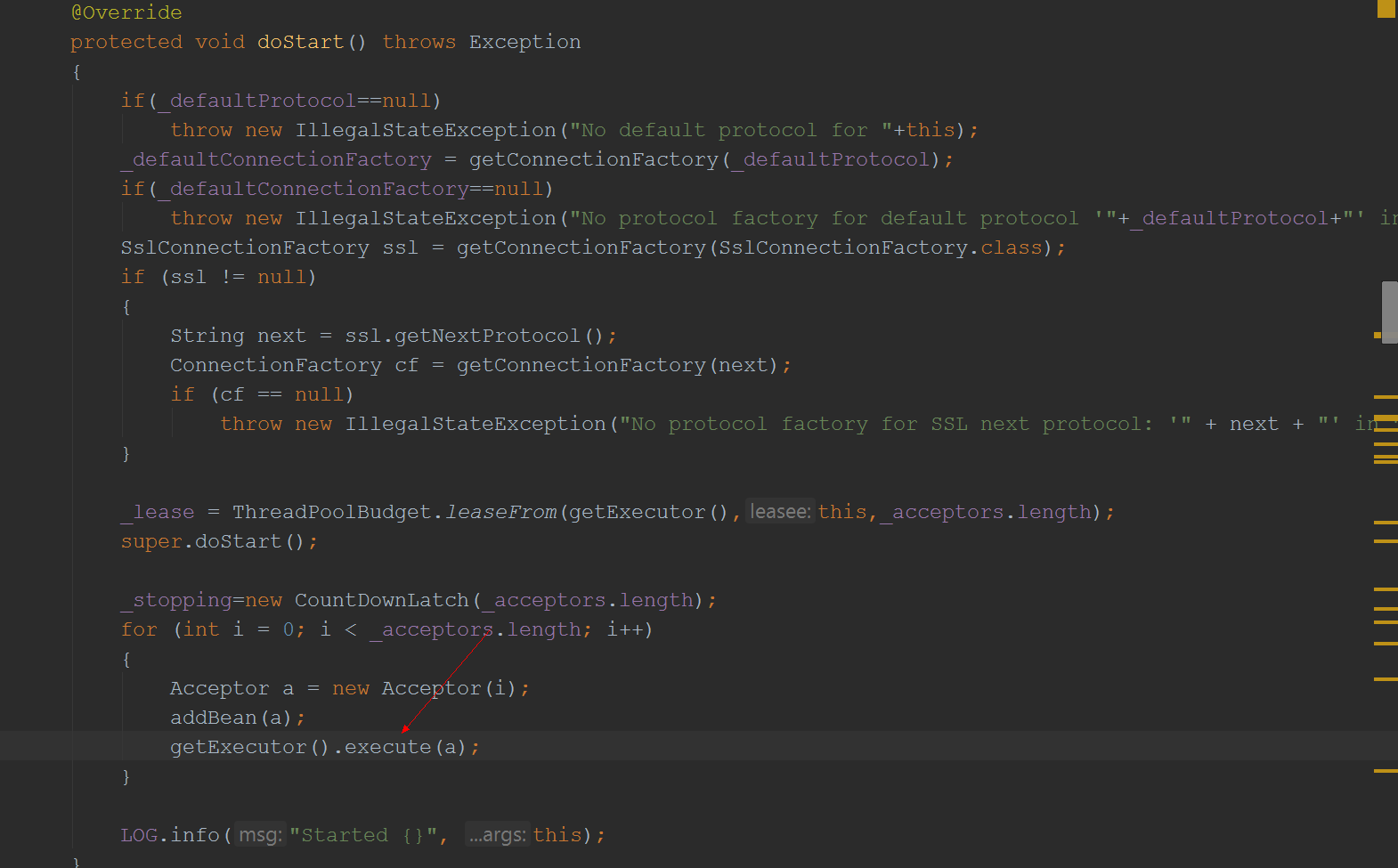Click the cf variable in ConnectionFactory declaration
The height and width of the screenshot is (868, 1398).
coord(406,365)
